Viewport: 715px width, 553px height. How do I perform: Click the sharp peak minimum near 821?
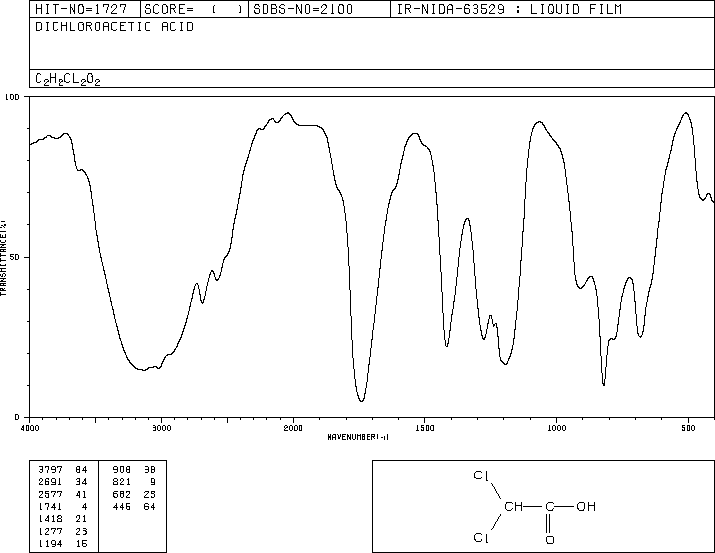pos(604,385)
